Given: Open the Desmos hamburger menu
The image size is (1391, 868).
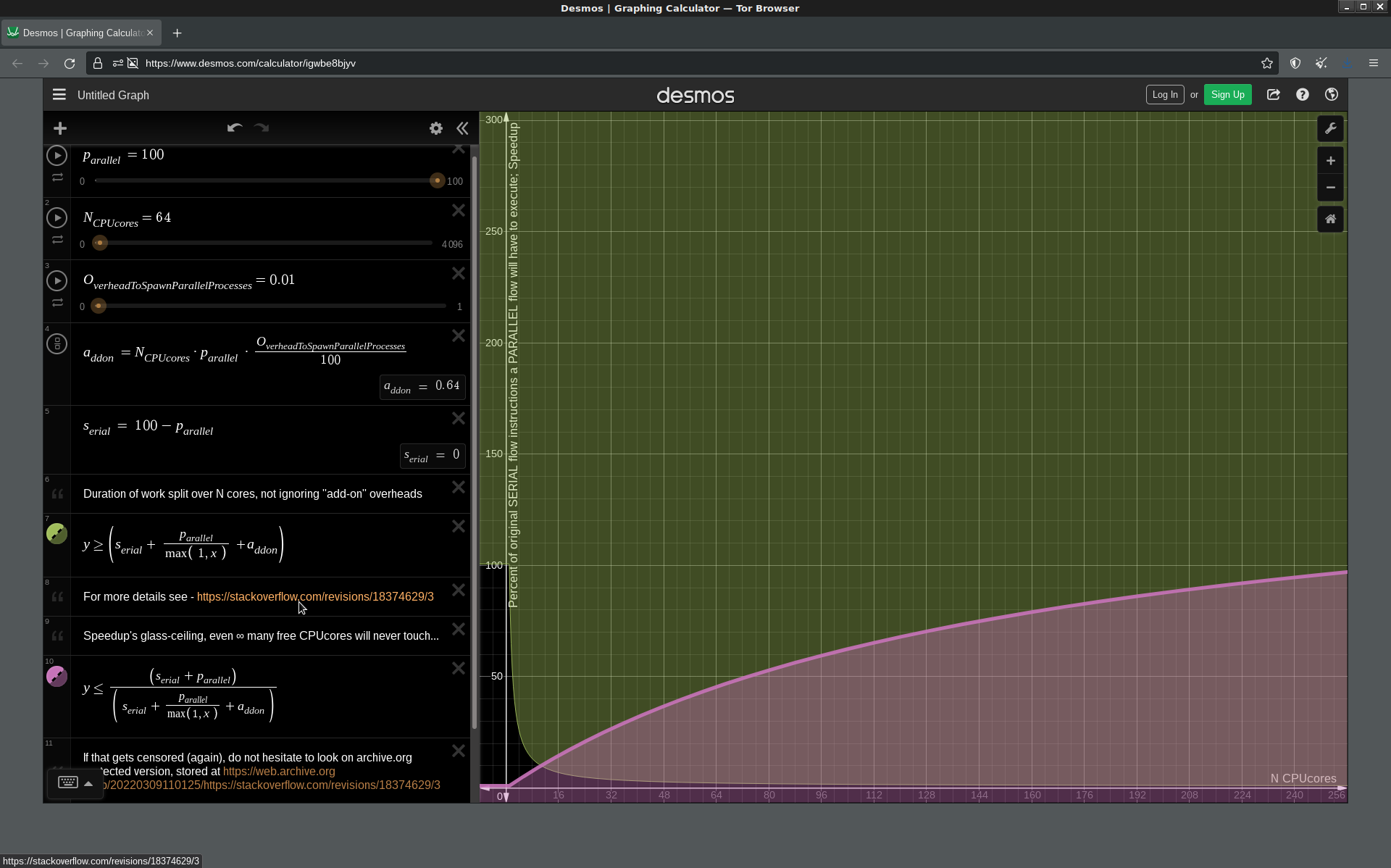Looking at the screenshot, I should click(x=59, y=95).
